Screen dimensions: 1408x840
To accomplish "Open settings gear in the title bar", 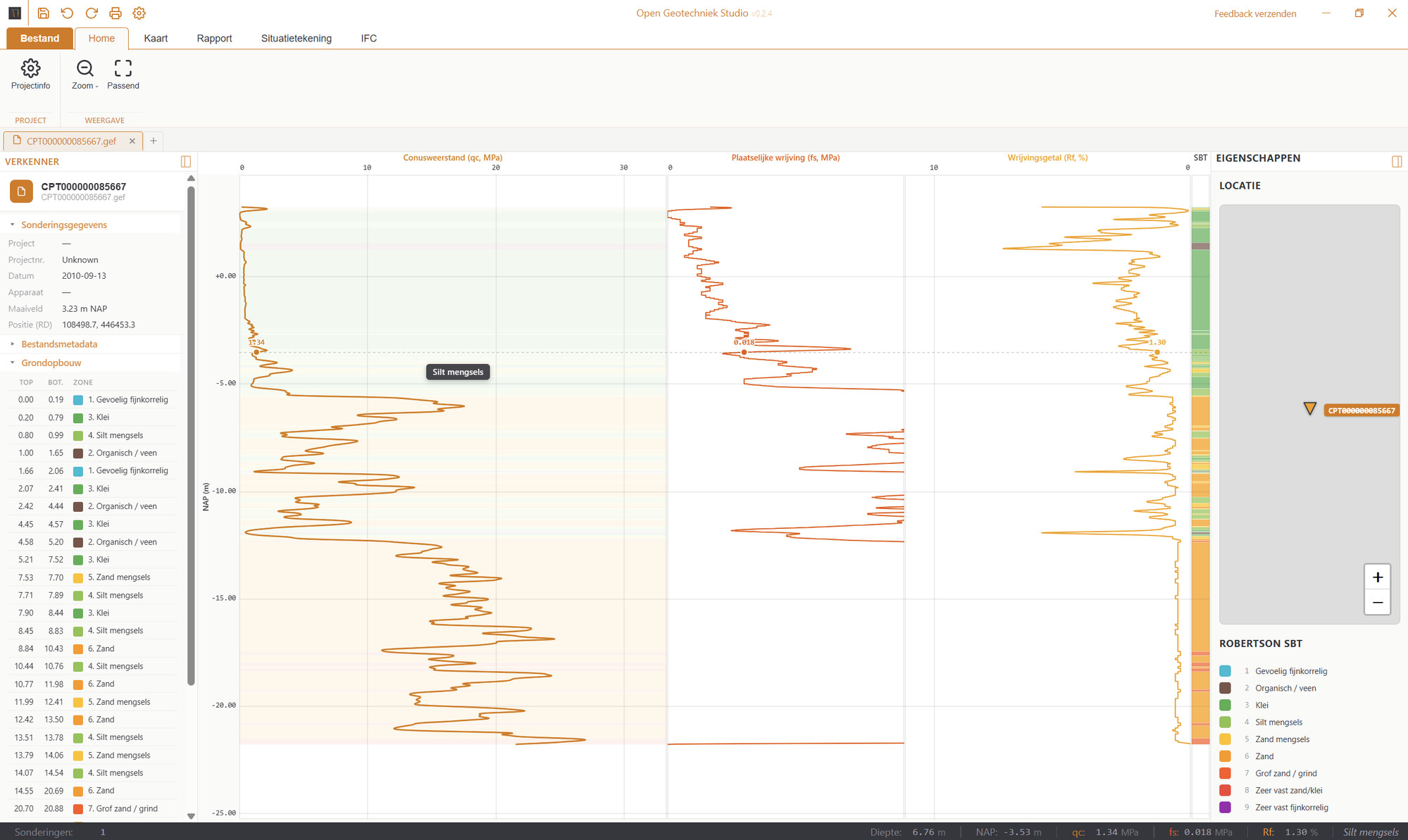I will [139, 13].
